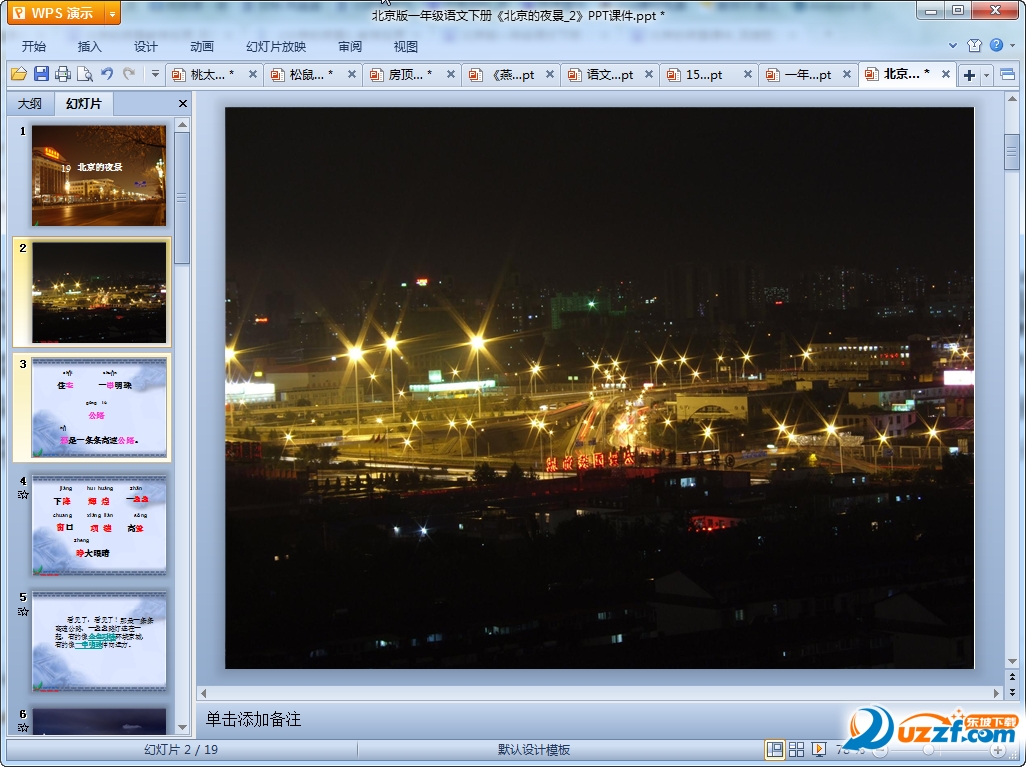Open the 视图 ribbon tab
The image size is (1026, 767).
click(406, 46)
